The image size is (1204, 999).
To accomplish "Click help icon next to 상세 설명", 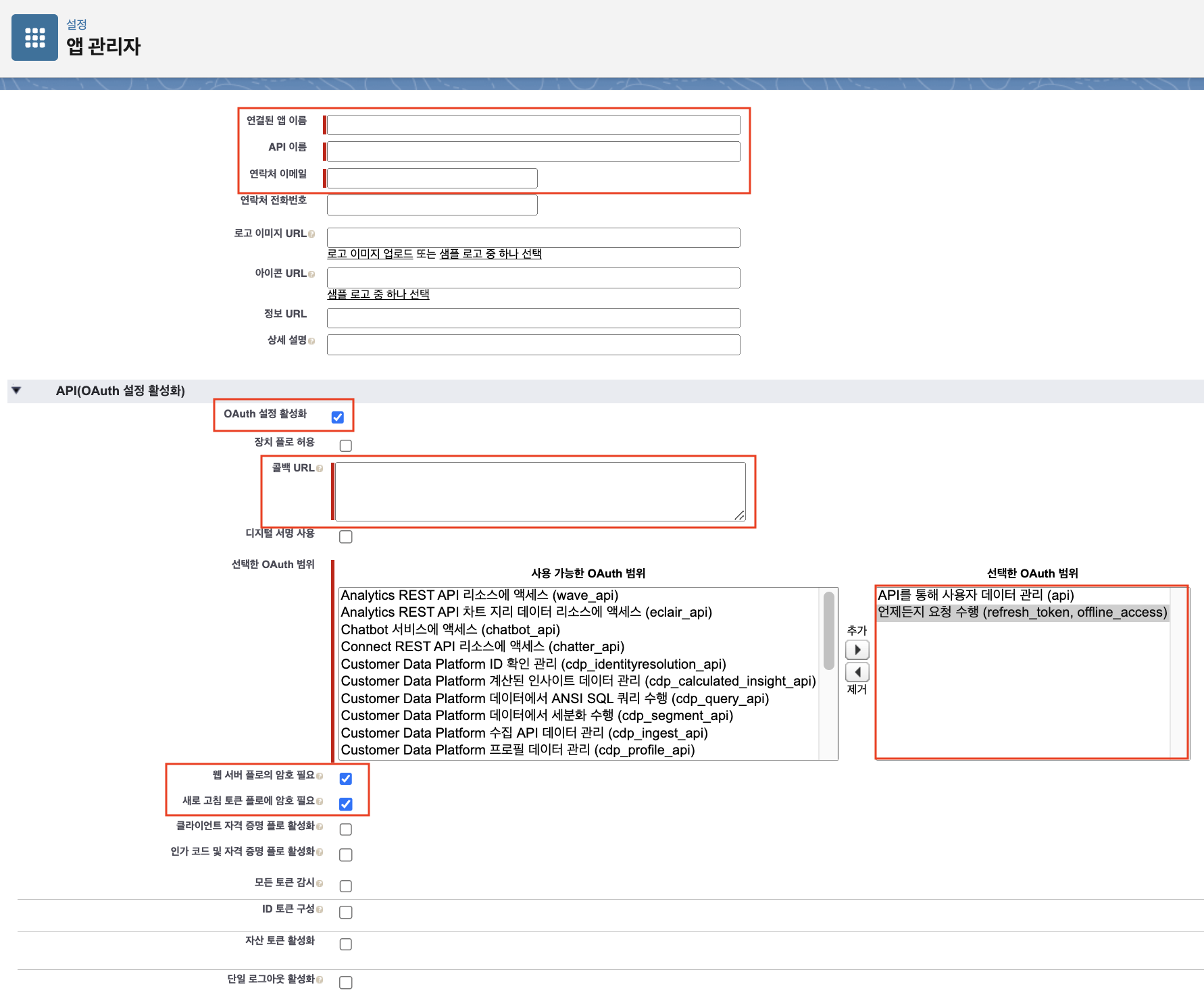I will click(x=311, y=341).
